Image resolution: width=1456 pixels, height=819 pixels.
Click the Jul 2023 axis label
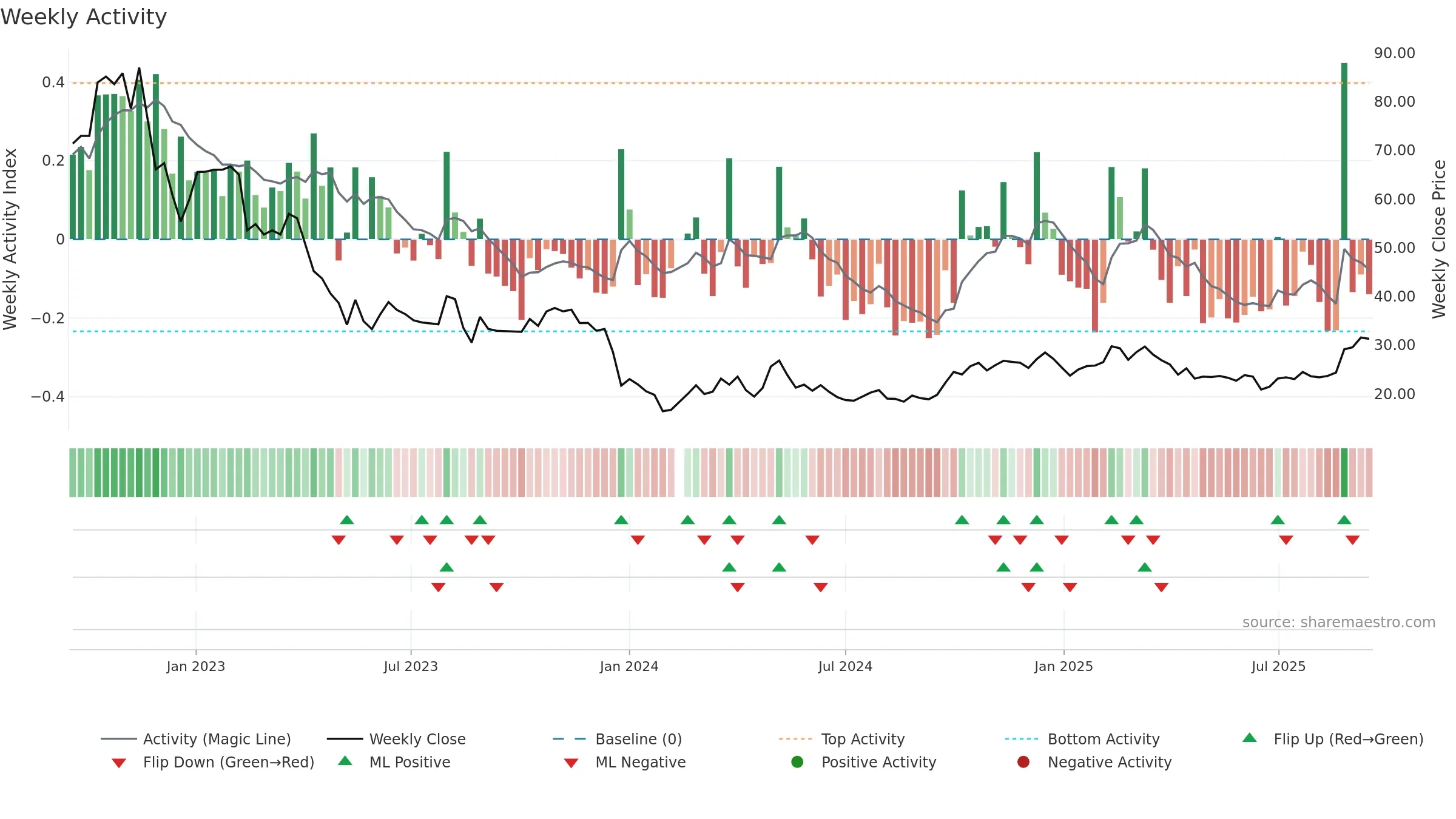pyautogui.click(x=411, y=666)
